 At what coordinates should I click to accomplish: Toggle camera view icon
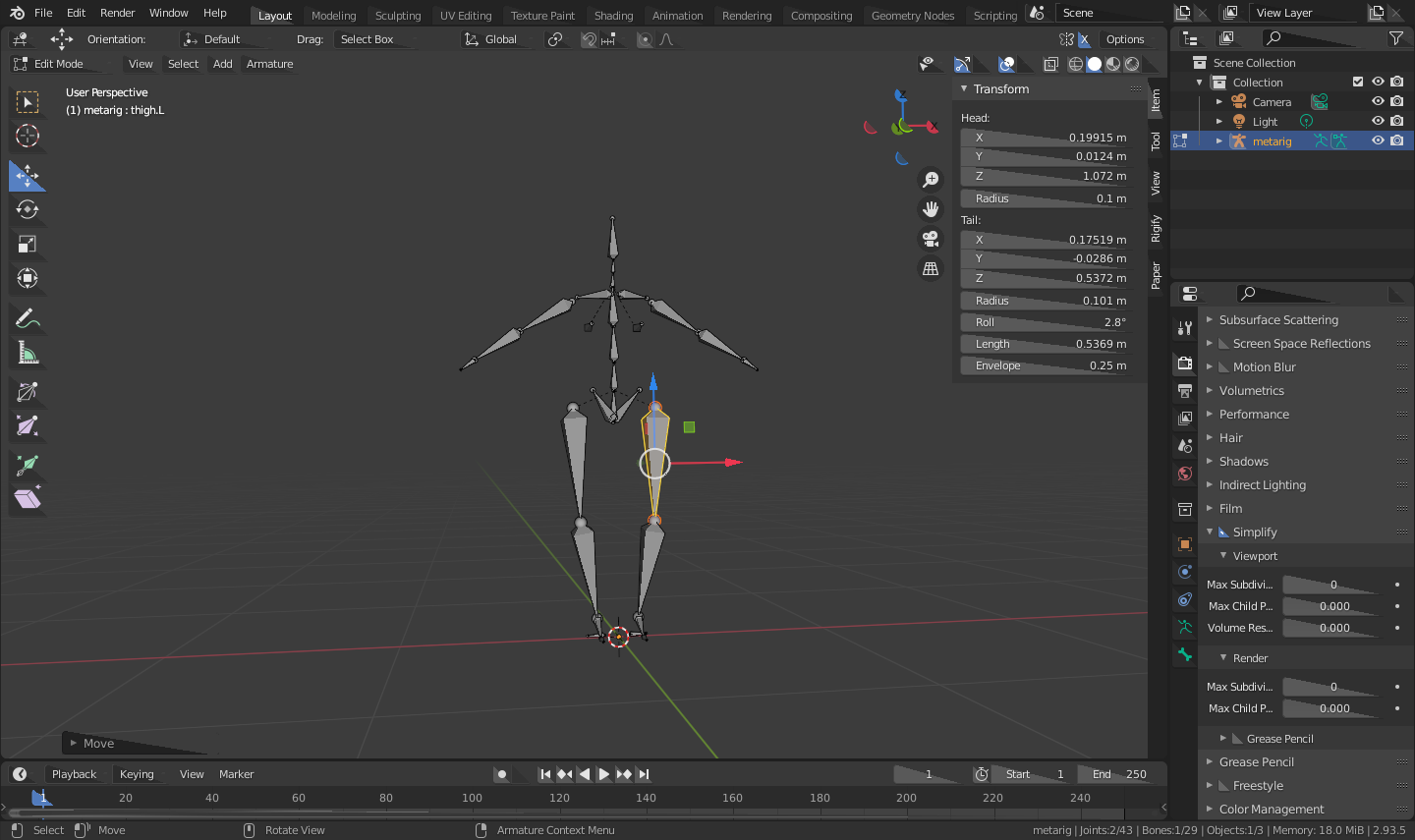931,239
